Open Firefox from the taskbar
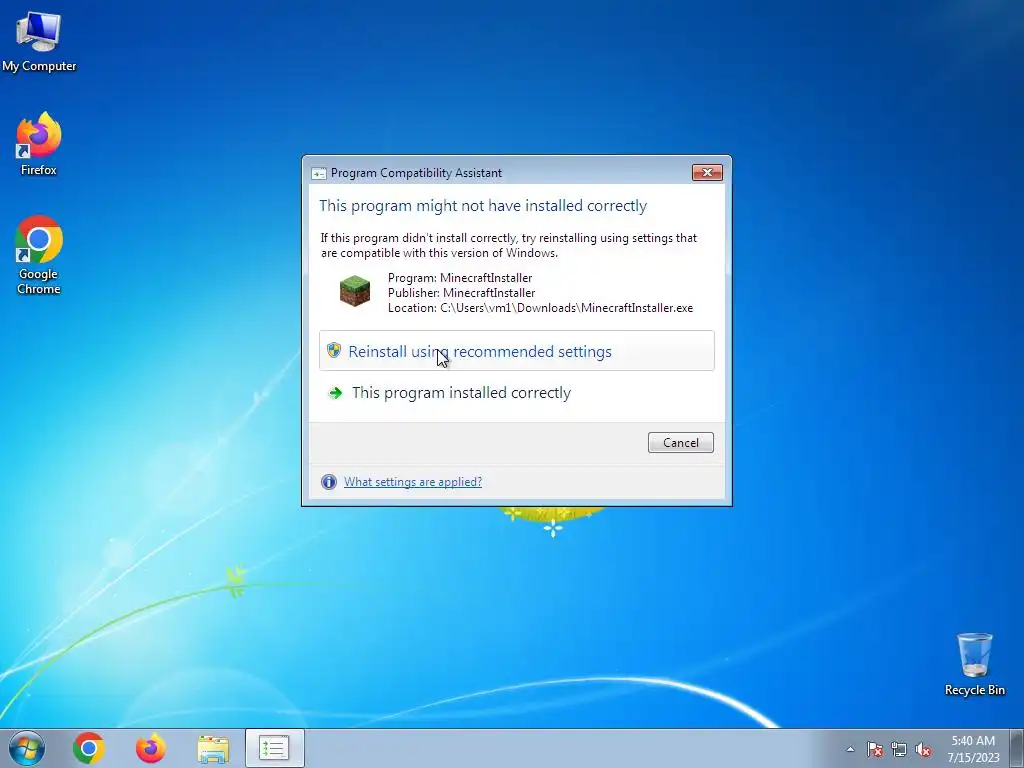This screenshot has width=1024, height=768. click(x=151, y=748)
